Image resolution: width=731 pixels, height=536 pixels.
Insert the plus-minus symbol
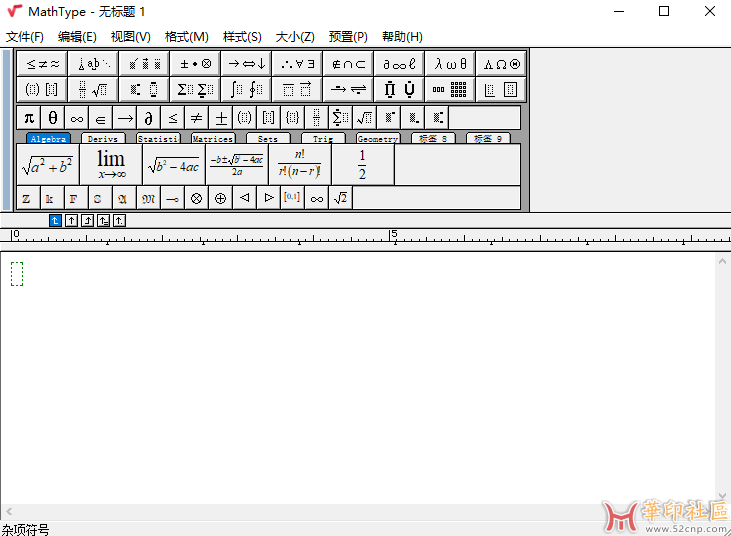coord(221,118)
